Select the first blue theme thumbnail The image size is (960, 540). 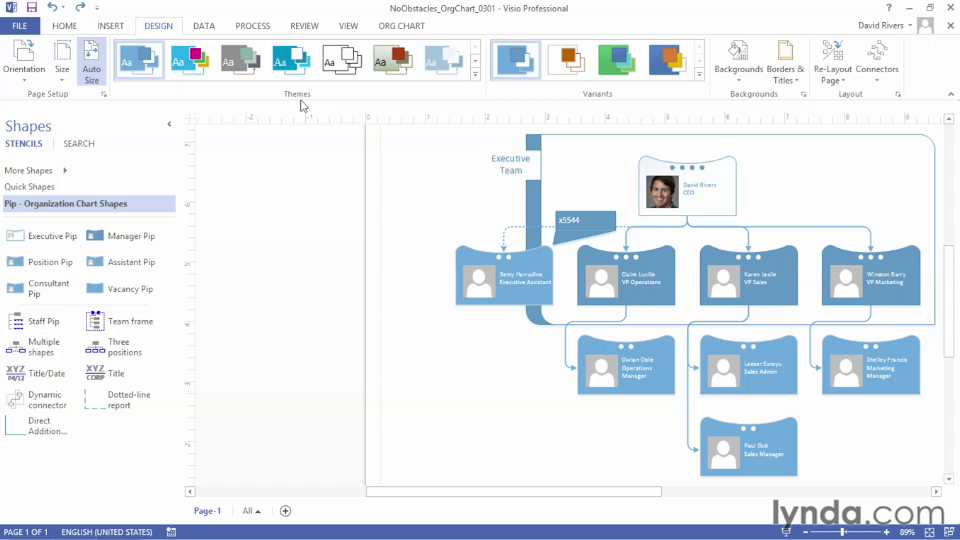[139, 59]
